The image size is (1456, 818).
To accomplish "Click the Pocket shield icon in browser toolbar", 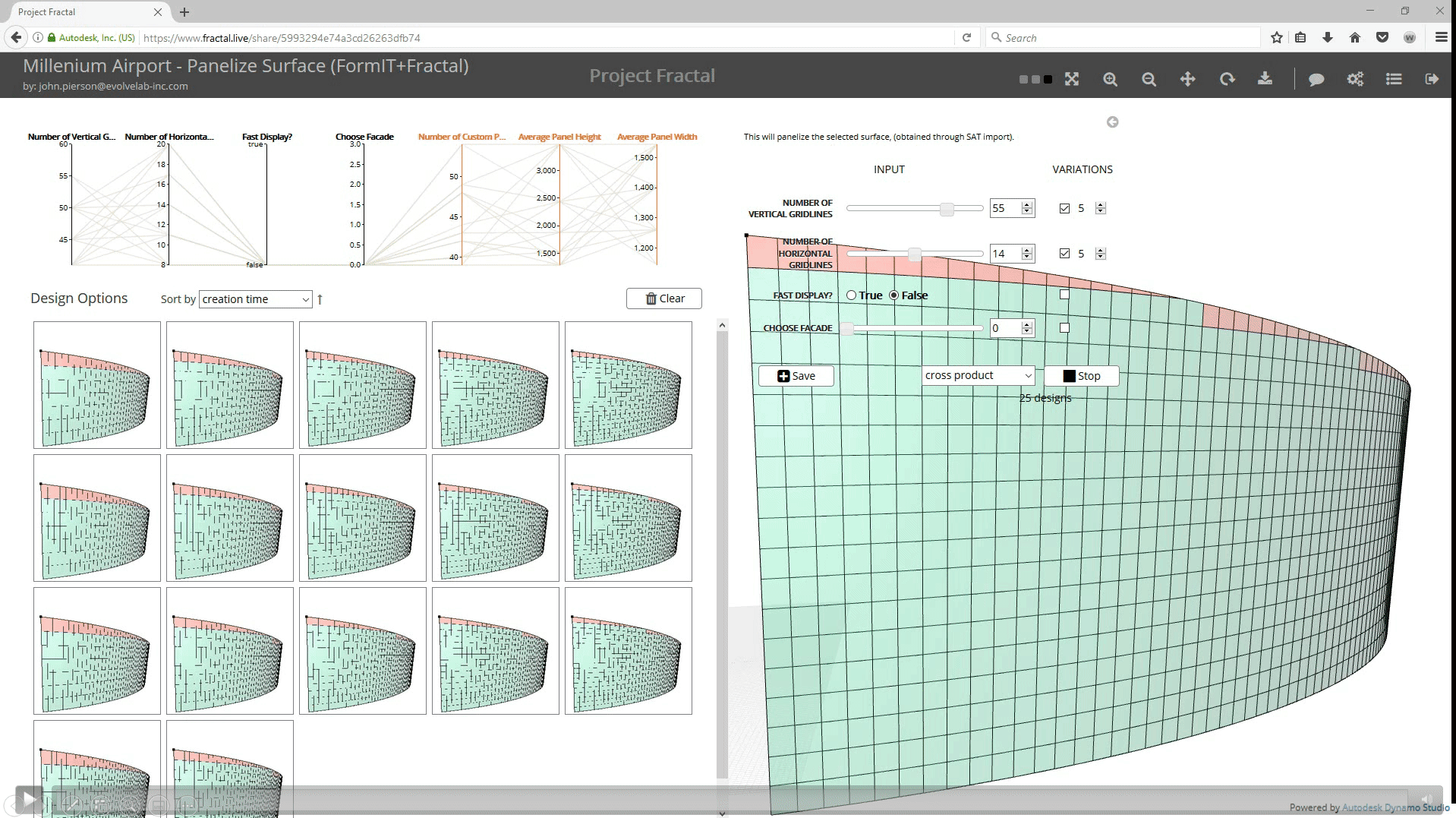I will (x=1382, y=37).
